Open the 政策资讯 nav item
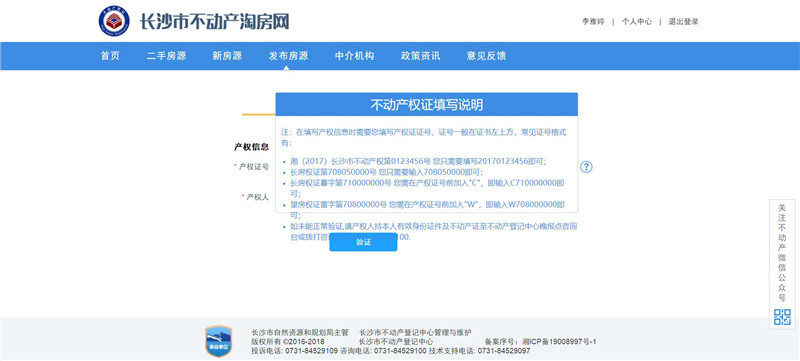This screenshot has height=361, width=800. (x=420, y=56)
